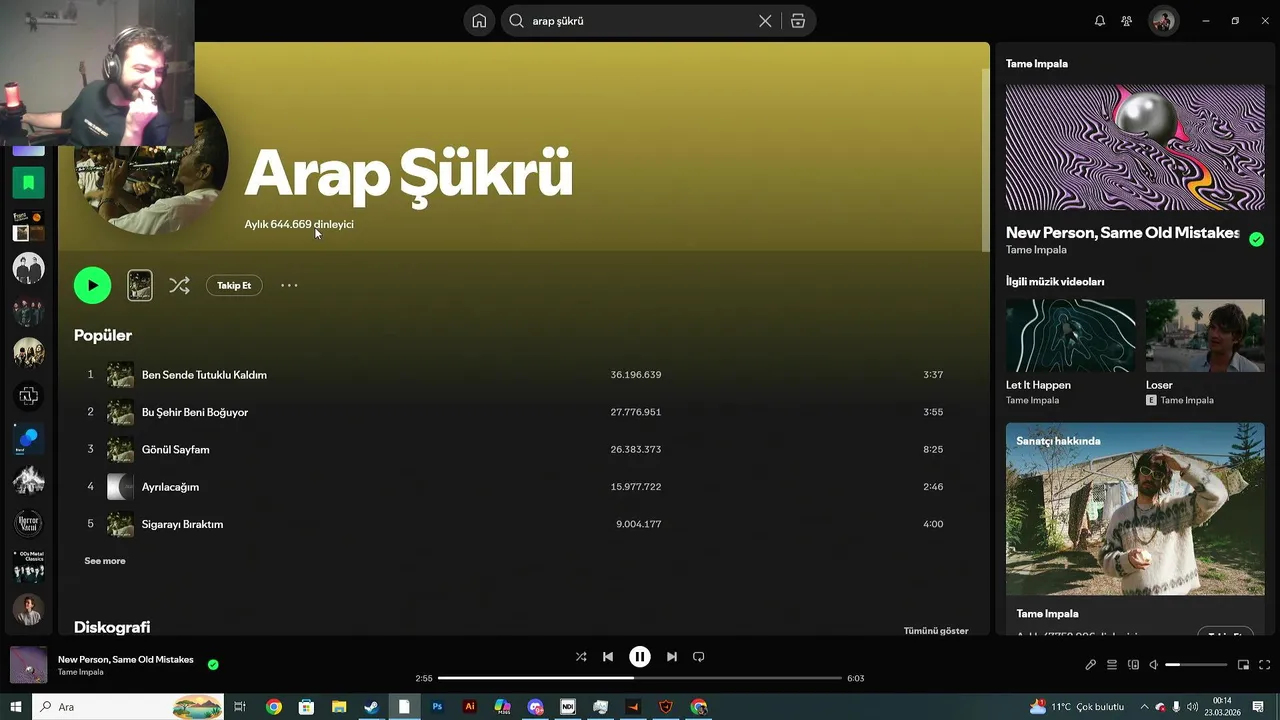1280x720 pixels.
Task: Open Chrome from the taskbar
Action: point(273,707)
